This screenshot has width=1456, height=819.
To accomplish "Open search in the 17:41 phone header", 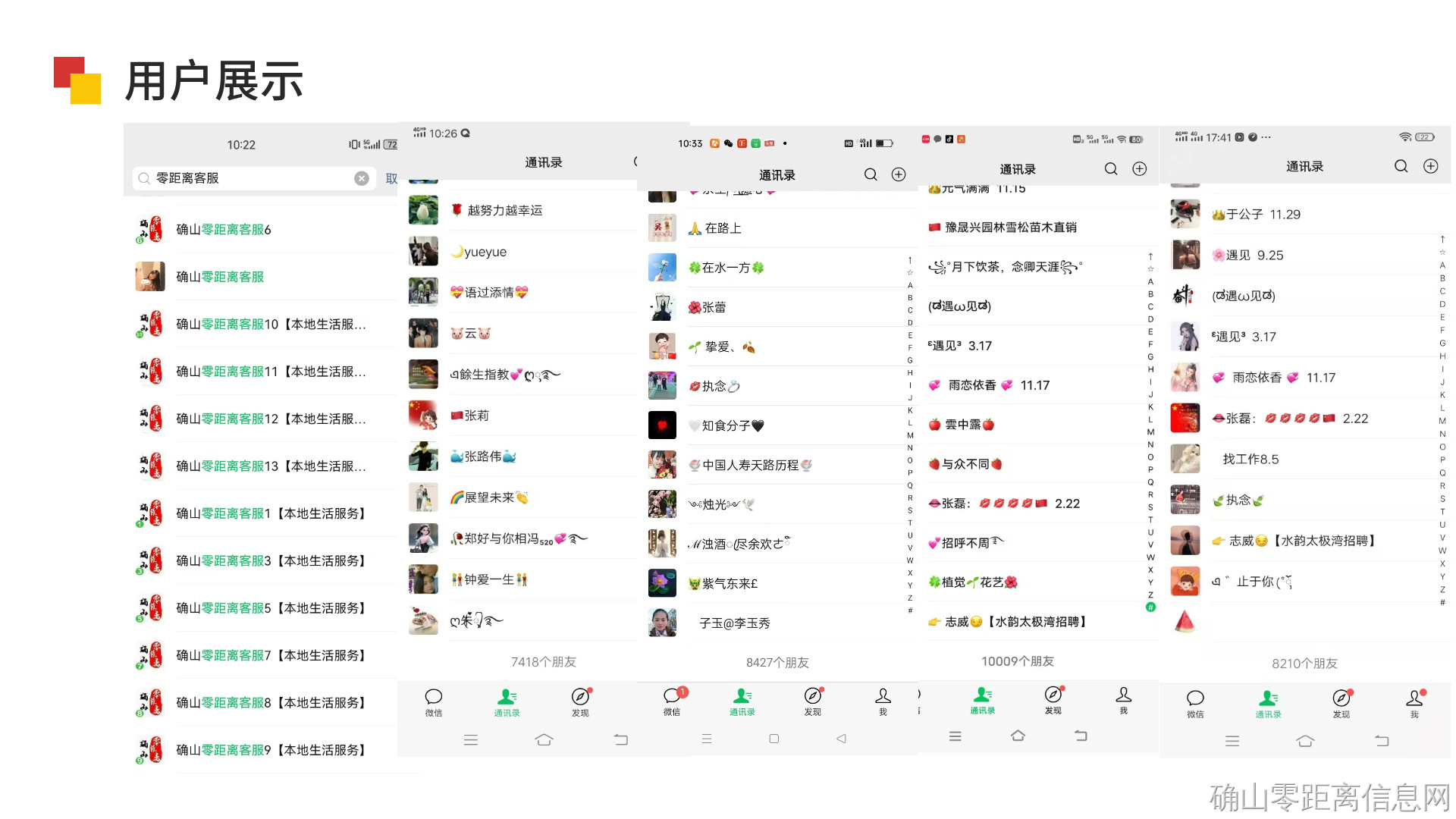I will pos(1401,166).
